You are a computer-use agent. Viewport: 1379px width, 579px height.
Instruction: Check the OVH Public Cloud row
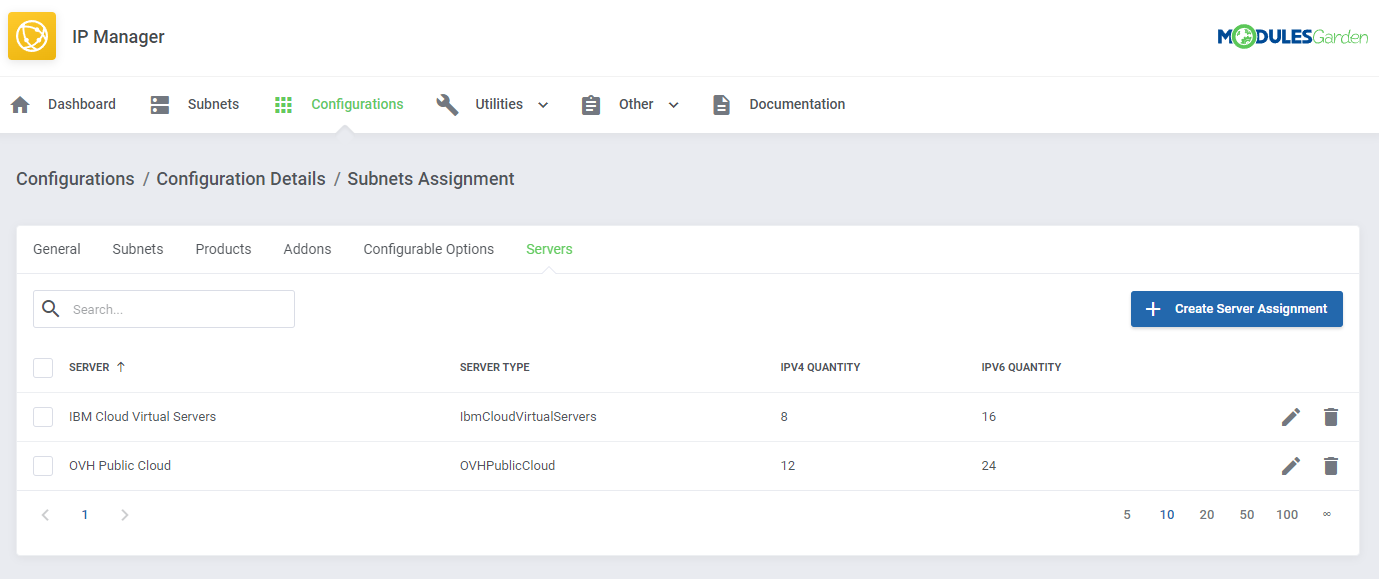43,465
